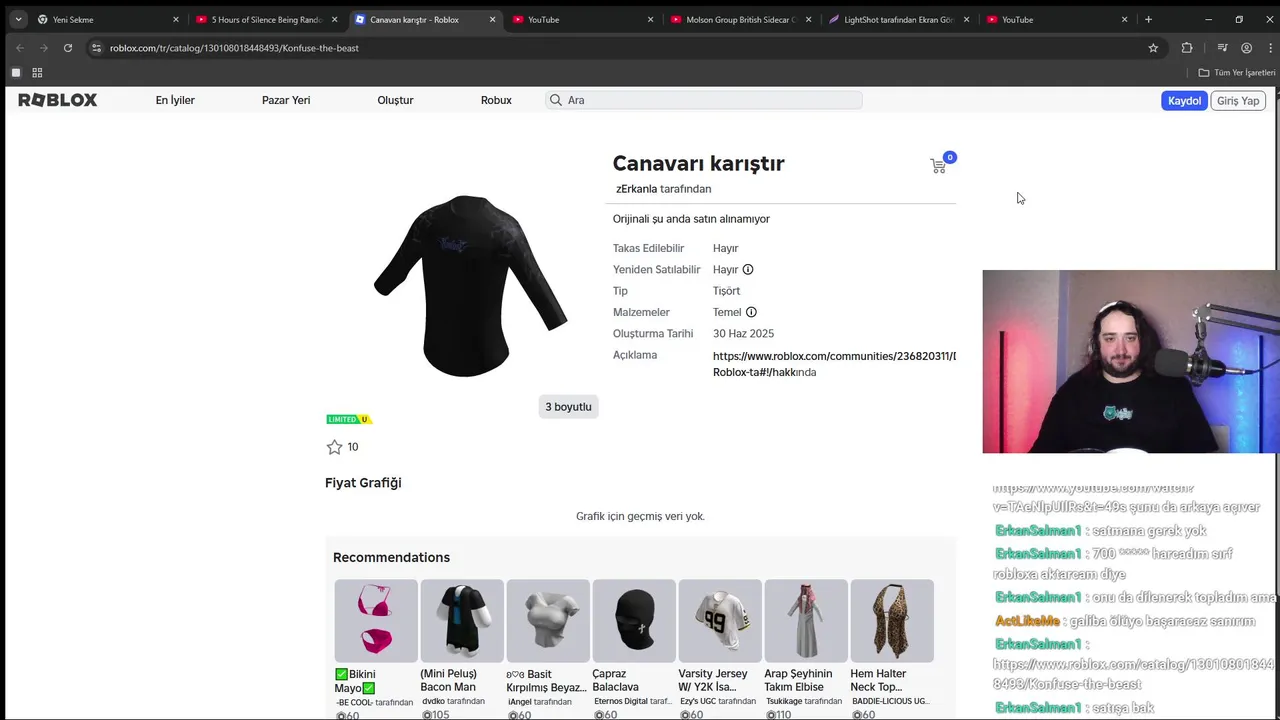Go back in browser history

tap(20, 48)
